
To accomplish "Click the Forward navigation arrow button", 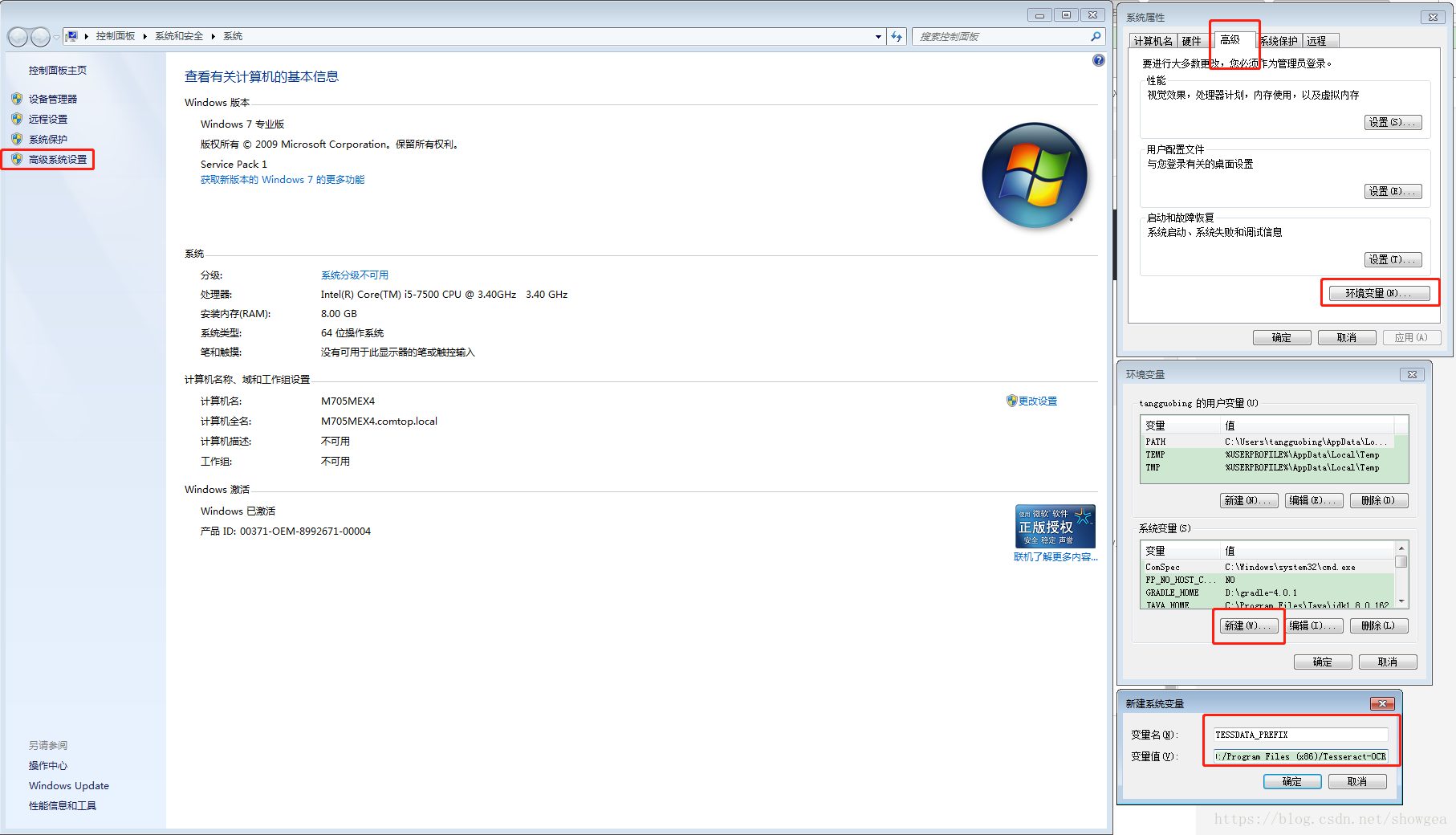I will [40, 37].
